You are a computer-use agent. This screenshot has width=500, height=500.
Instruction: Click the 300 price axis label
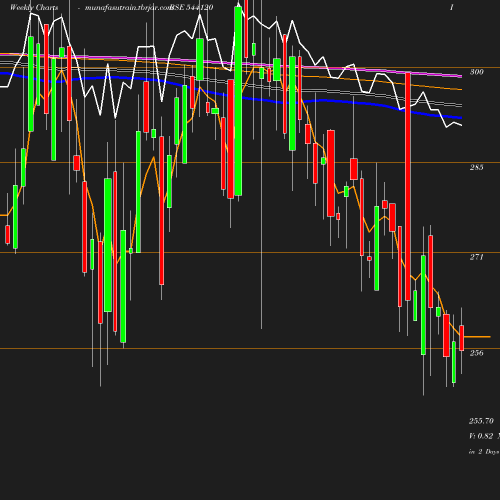pyautogui.click(x=477, y=72)
